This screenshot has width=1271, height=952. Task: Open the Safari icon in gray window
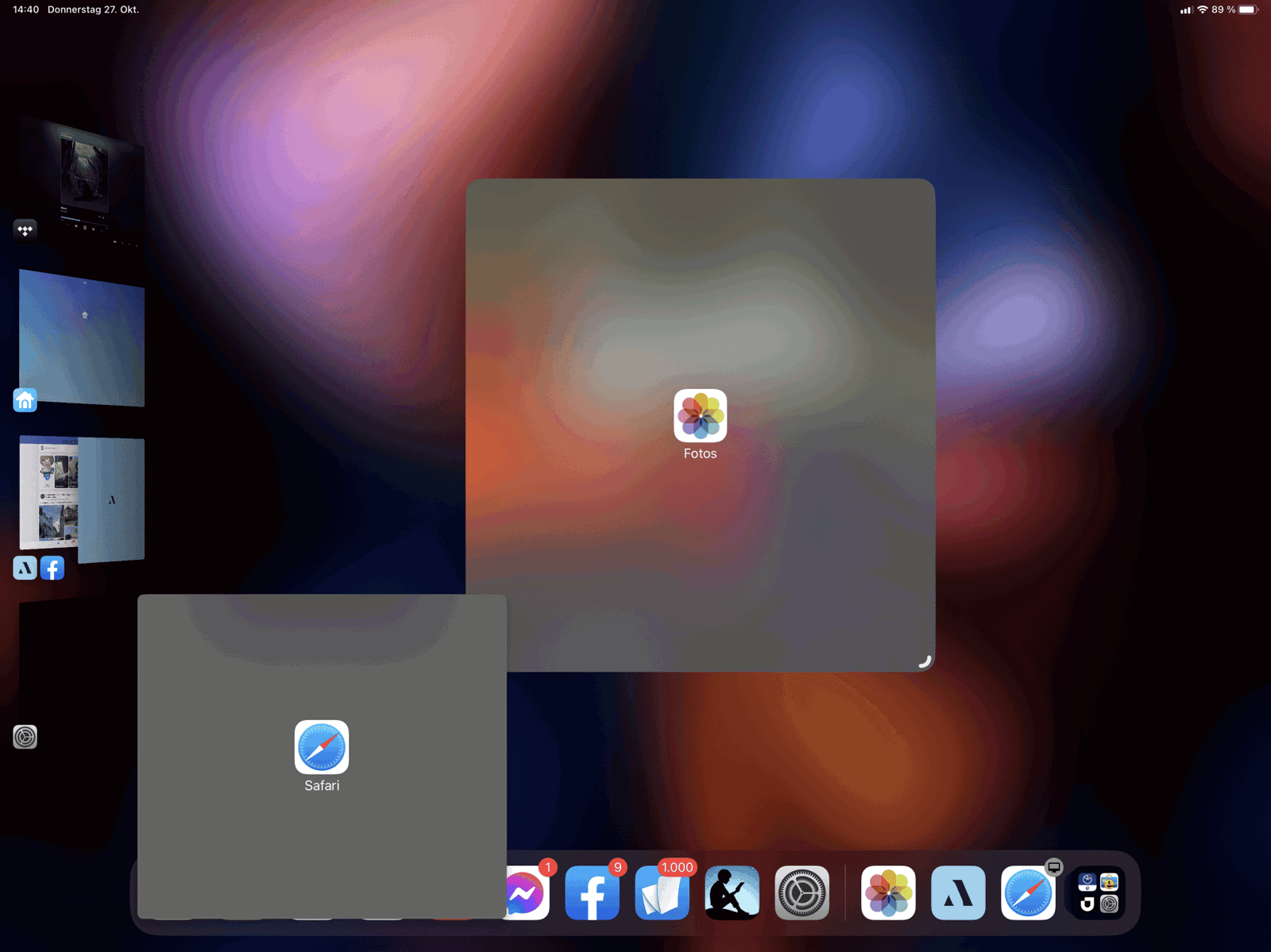click(322, 747)
